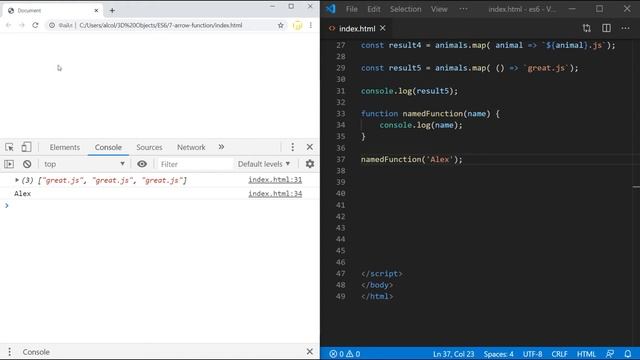This screenshot has width=640, height=360.
Task: Show more VS Code menu items
Action: click(x=463, y=9)
